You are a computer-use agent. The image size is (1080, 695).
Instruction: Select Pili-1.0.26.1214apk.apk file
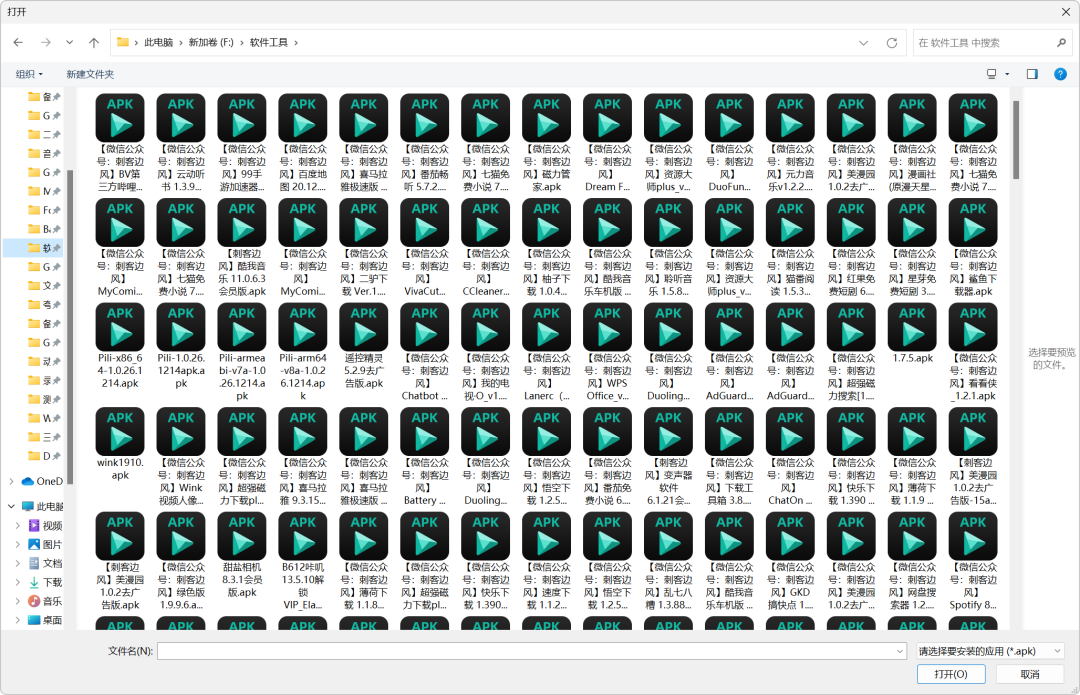pos(181,346)
